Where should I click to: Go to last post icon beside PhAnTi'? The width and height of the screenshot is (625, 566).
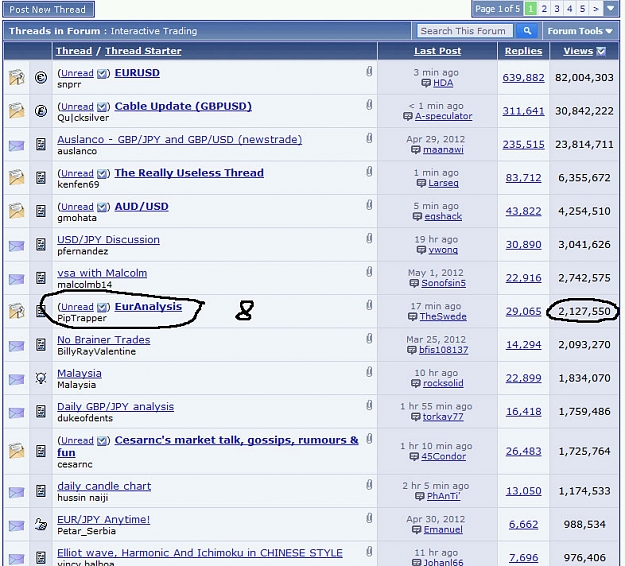pos(419,496)
